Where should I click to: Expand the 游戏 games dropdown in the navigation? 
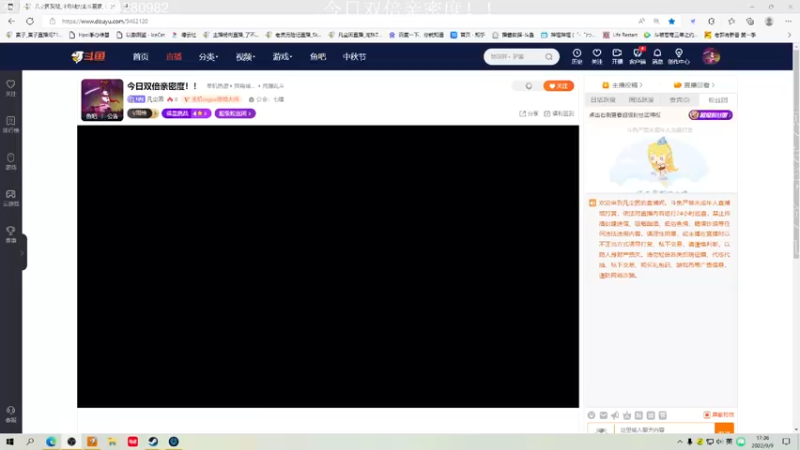(x=282, y=57)
